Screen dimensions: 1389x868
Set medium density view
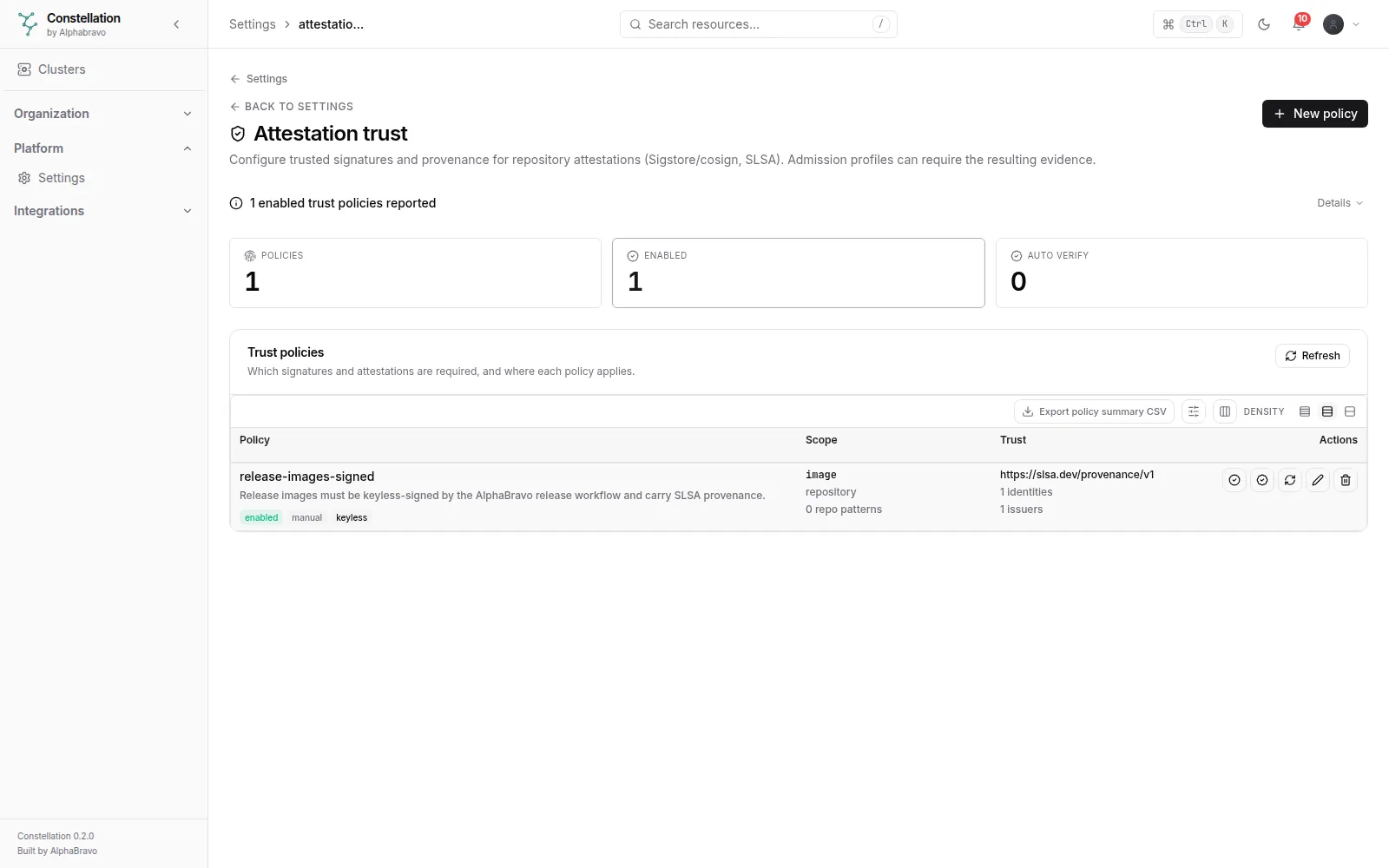tap(1327, 411)
